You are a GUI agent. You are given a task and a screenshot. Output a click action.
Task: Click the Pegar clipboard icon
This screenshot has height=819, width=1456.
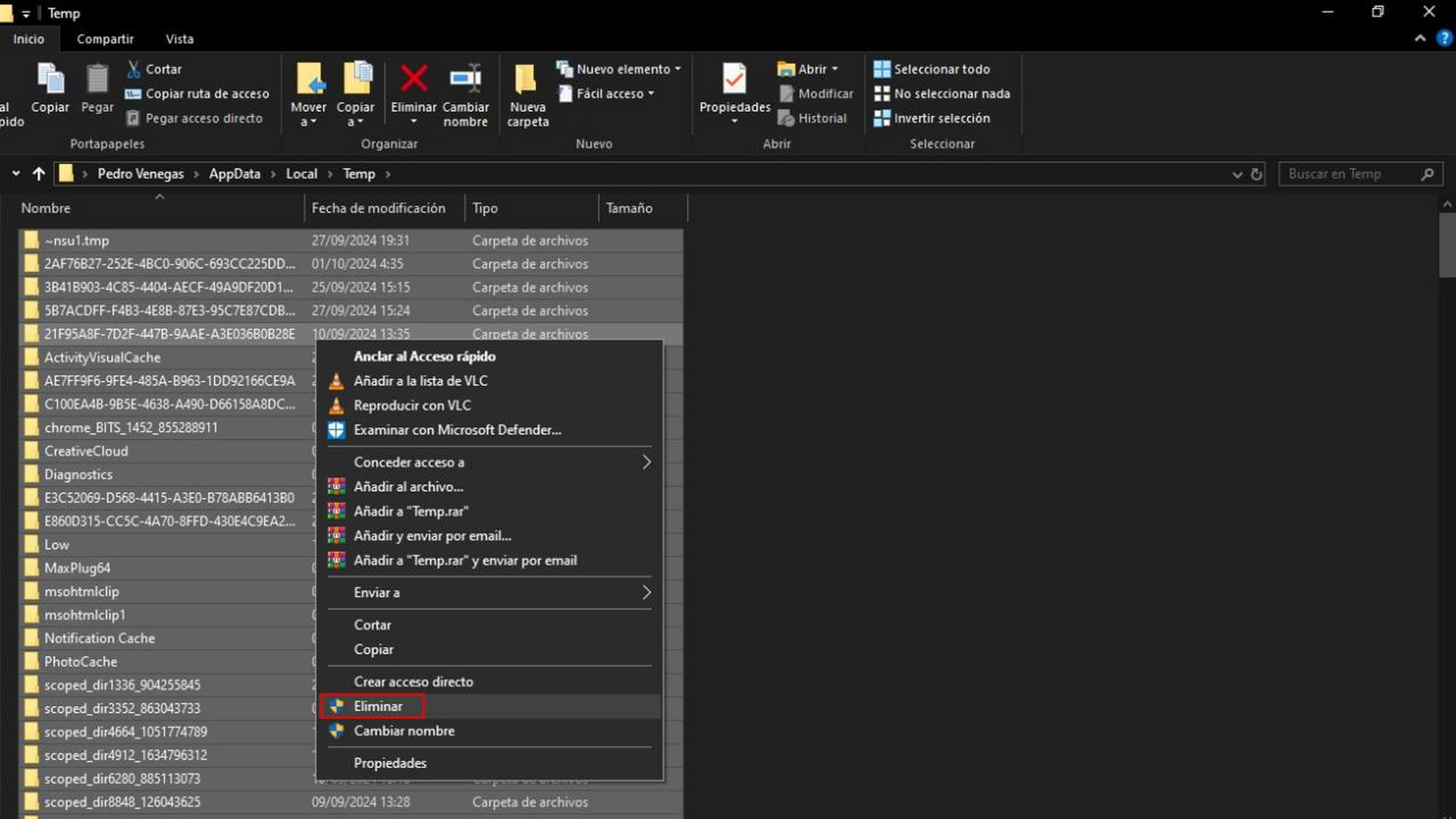[x=97, y=78]
